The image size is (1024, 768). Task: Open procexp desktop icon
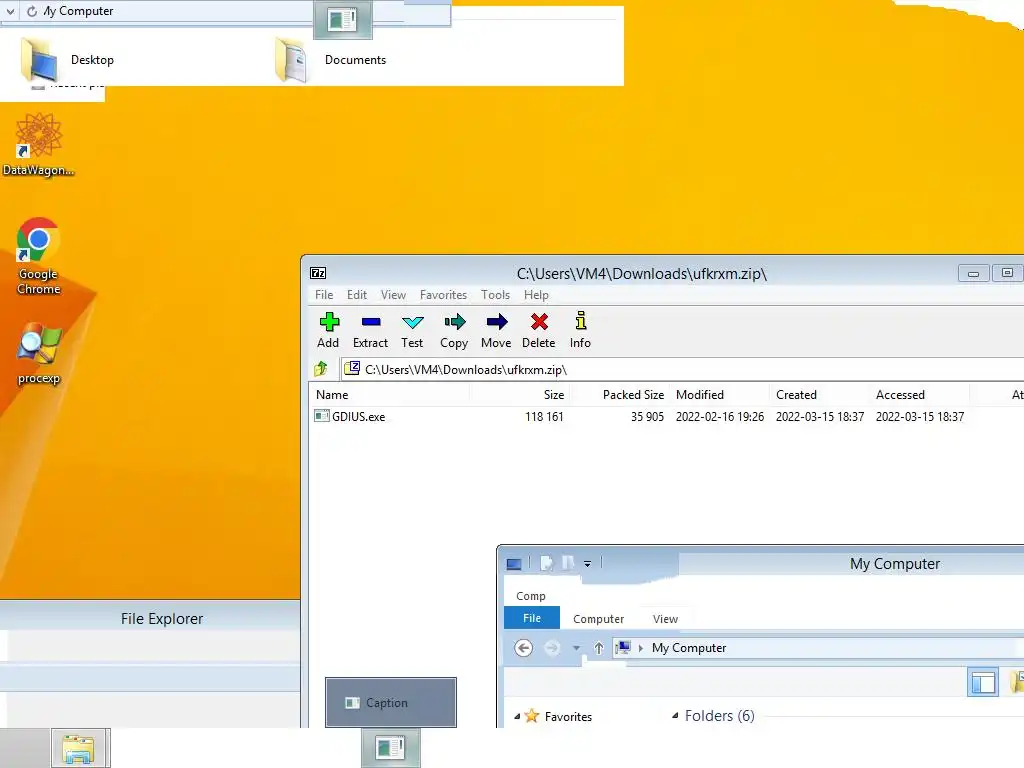coord(39,353)
